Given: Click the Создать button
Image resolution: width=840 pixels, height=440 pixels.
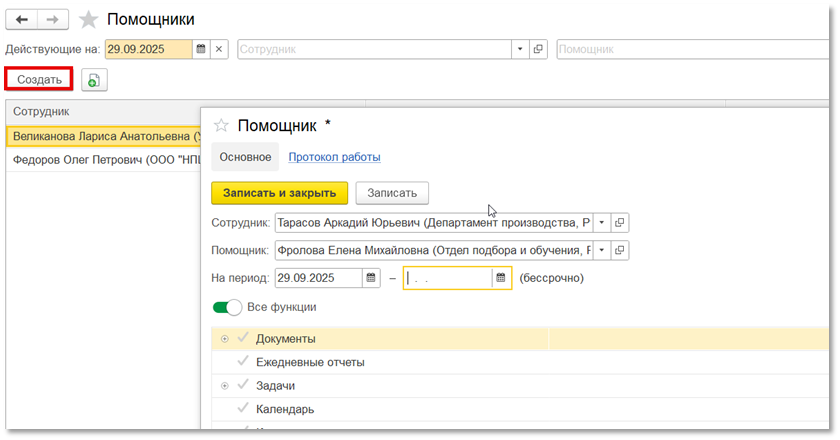Looking at the screenshot, I should [39, 79].
